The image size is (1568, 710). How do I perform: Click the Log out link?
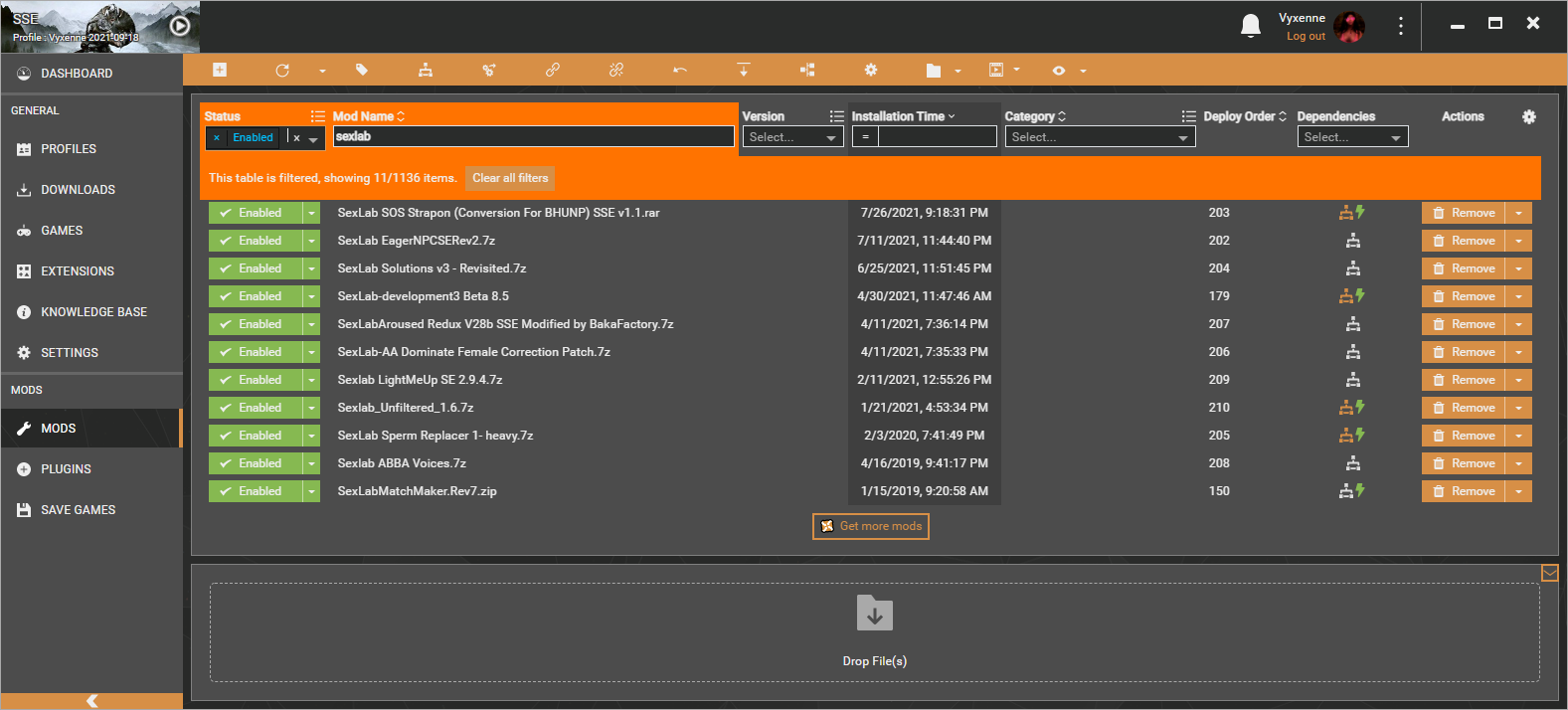pos(1306,36)
